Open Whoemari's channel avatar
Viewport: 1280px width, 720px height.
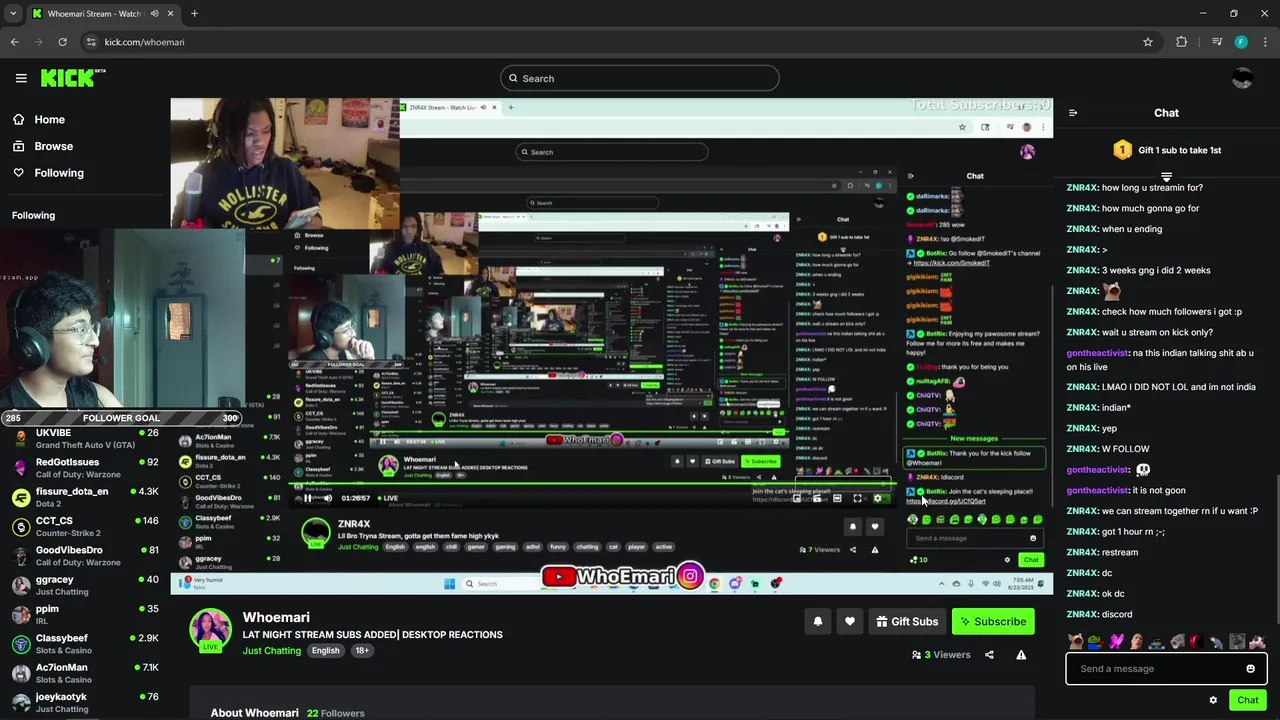(211, 630)
